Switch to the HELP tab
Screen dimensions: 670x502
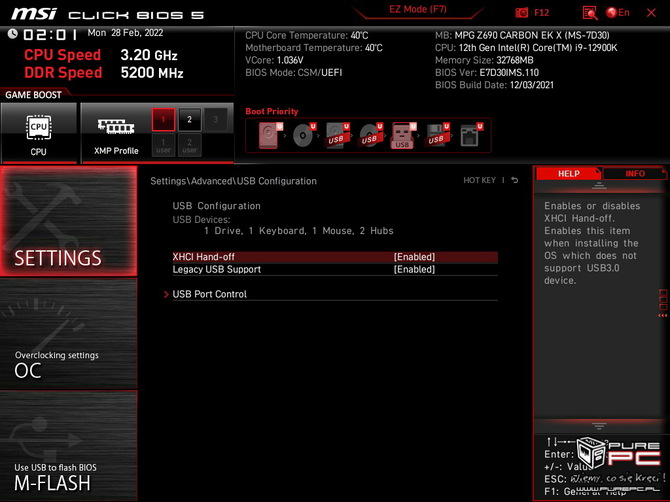pos(568,173)
